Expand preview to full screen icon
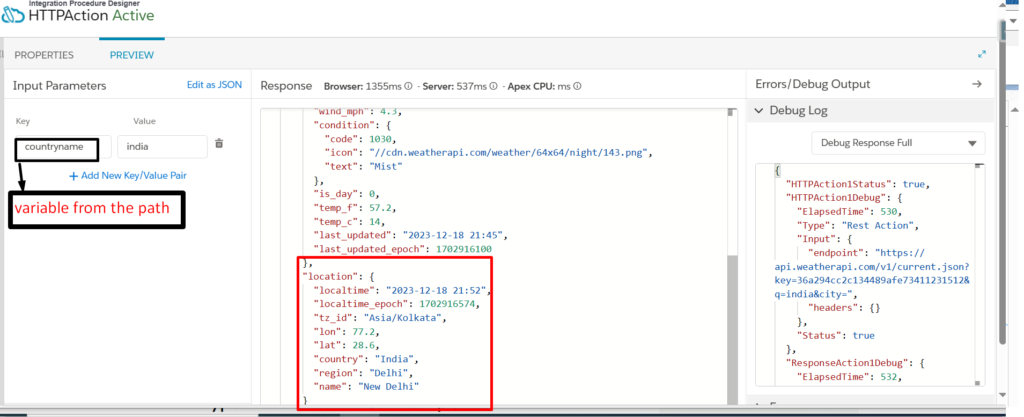The width and height of the screenshot is (1024, 417). tap(982, 55)
